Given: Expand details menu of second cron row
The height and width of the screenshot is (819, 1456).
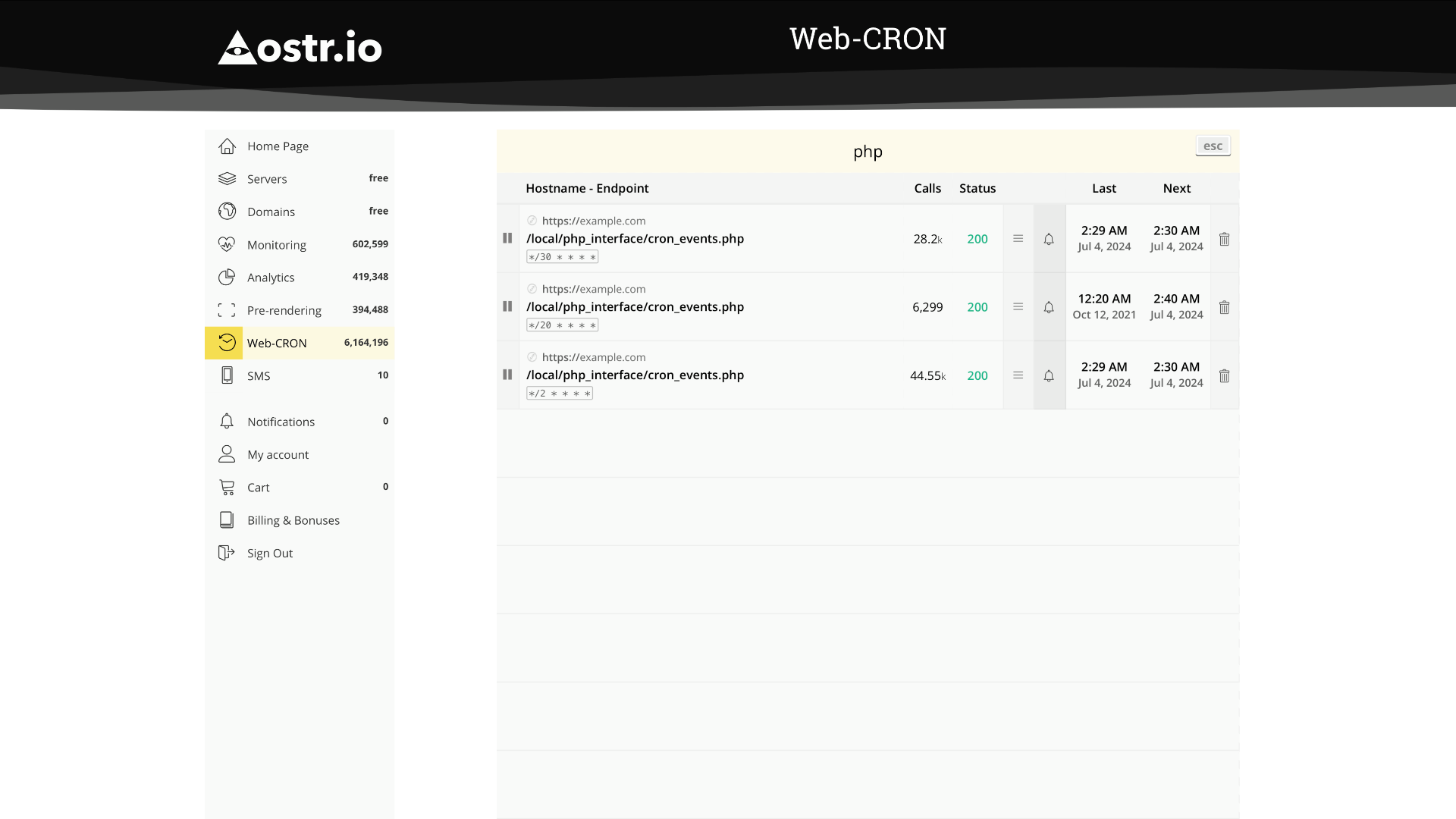Looking at the screenshot, I should coord(1018,307).
